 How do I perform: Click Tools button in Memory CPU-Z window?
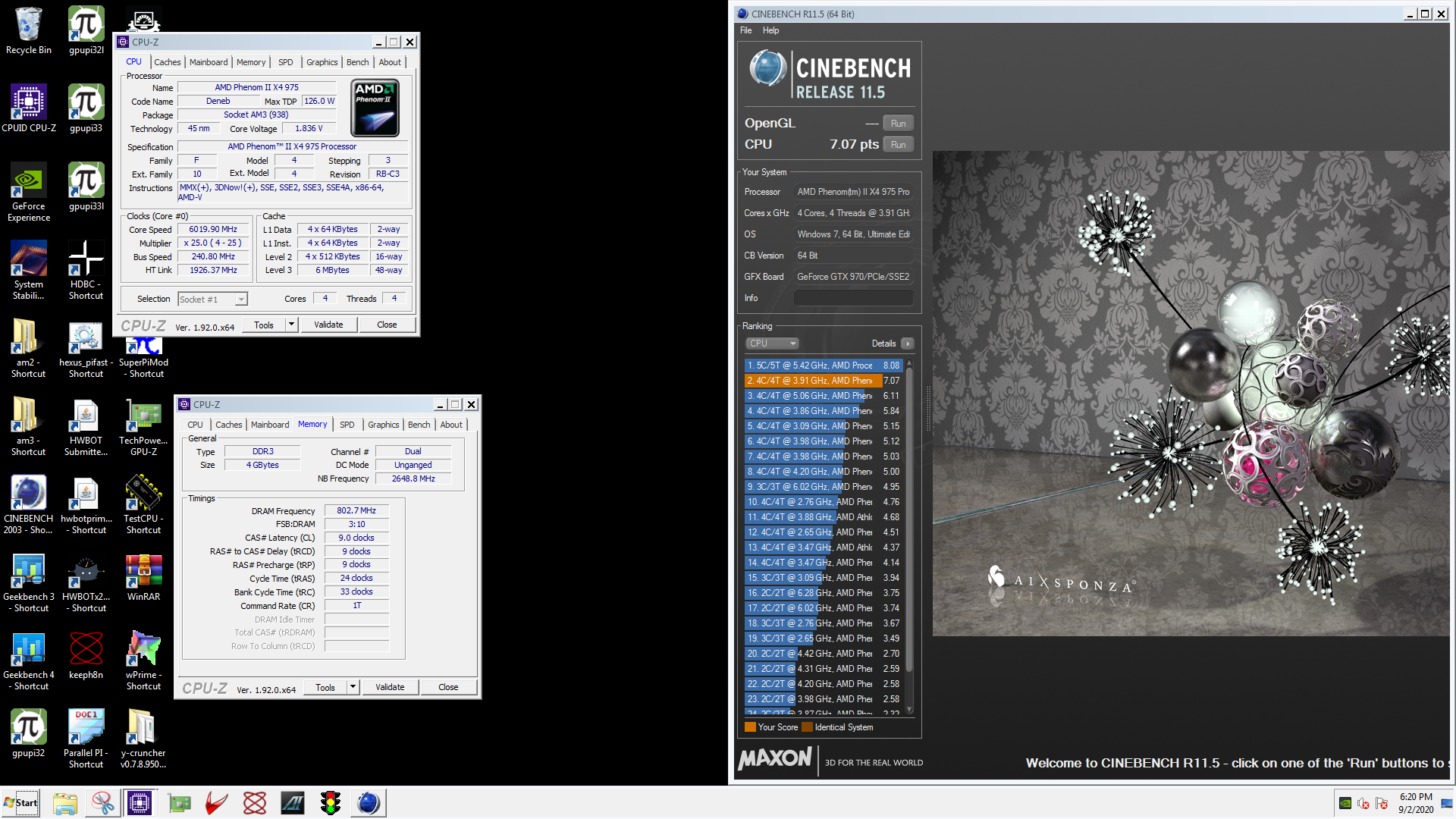click(325, 687)
